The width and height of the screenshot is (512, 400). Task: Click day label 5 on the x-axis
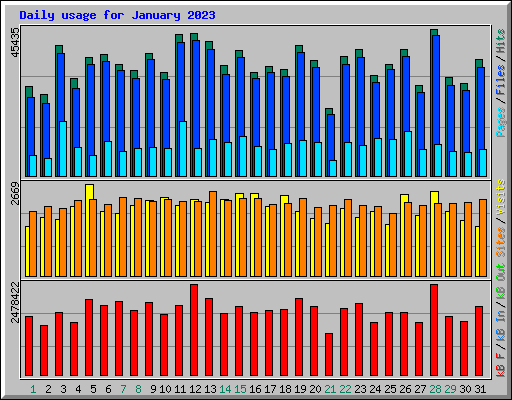tap(93, 389)
